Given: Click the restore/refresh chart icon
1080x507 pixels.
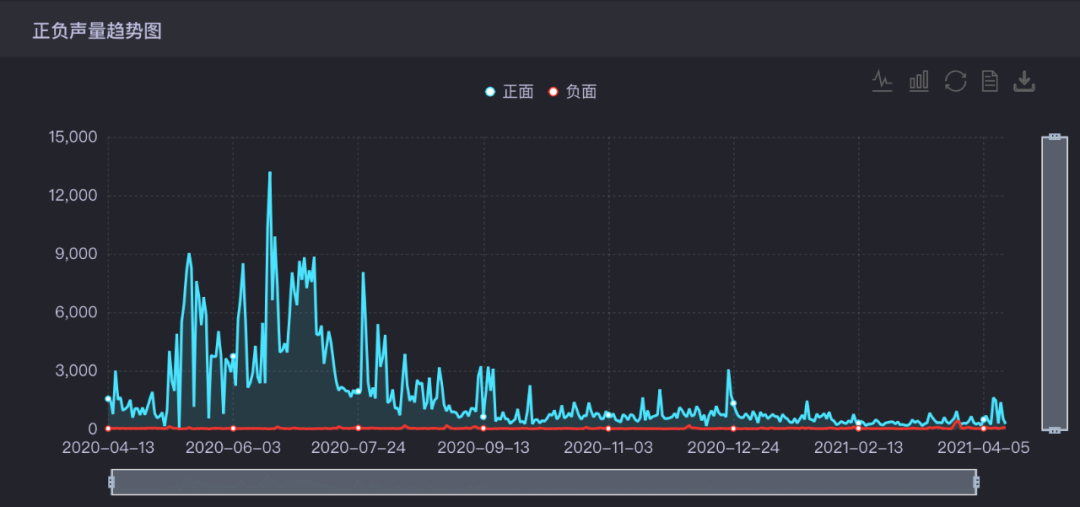Looking at the screenshot, I should 955,81.
